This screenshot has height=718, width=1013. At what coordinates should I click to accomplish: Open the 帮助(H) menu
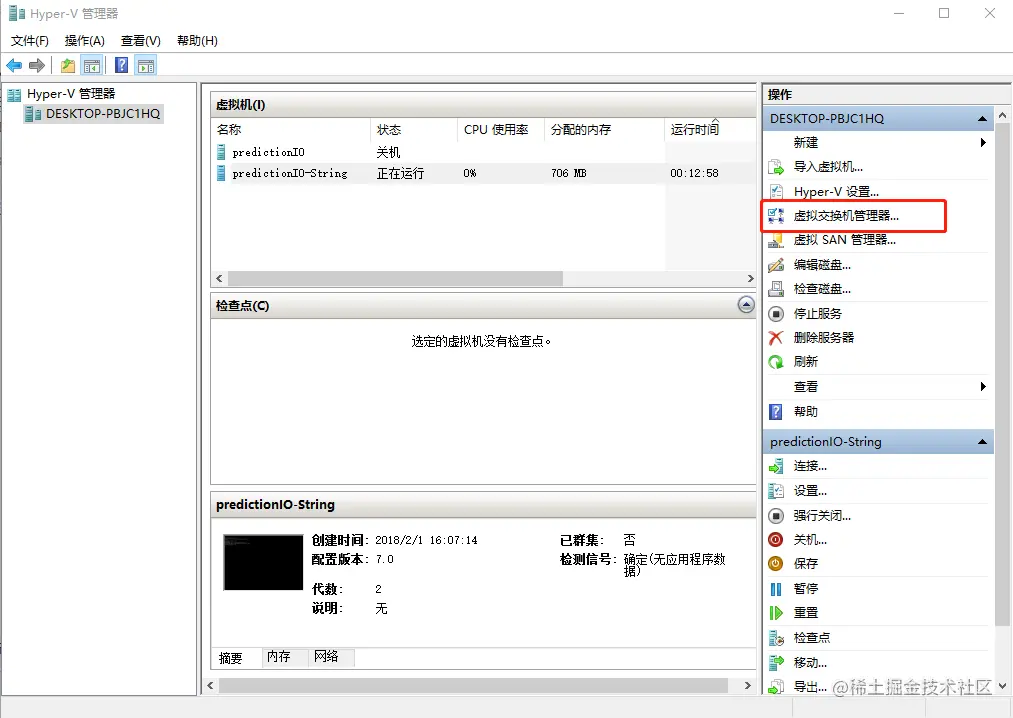[197, 41]
